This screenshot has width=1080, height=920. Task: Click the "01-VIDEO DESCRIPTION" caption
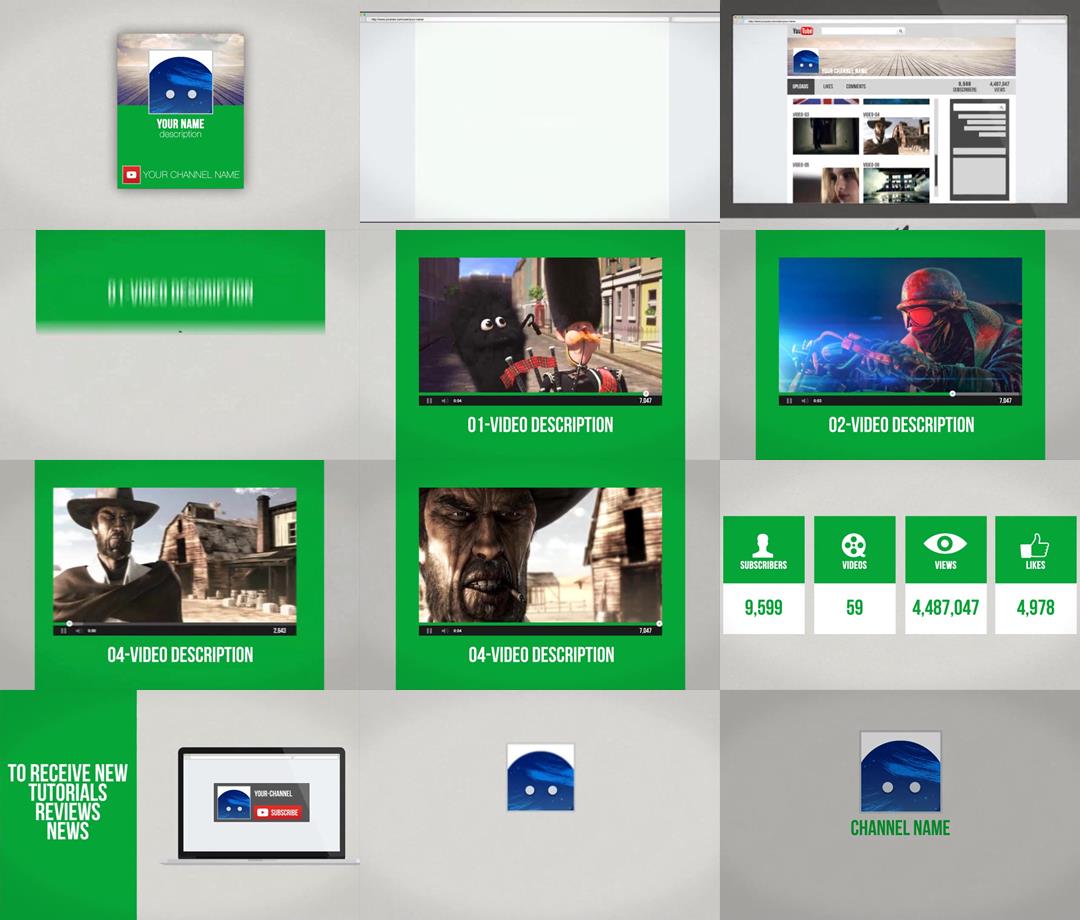[540, 425]
